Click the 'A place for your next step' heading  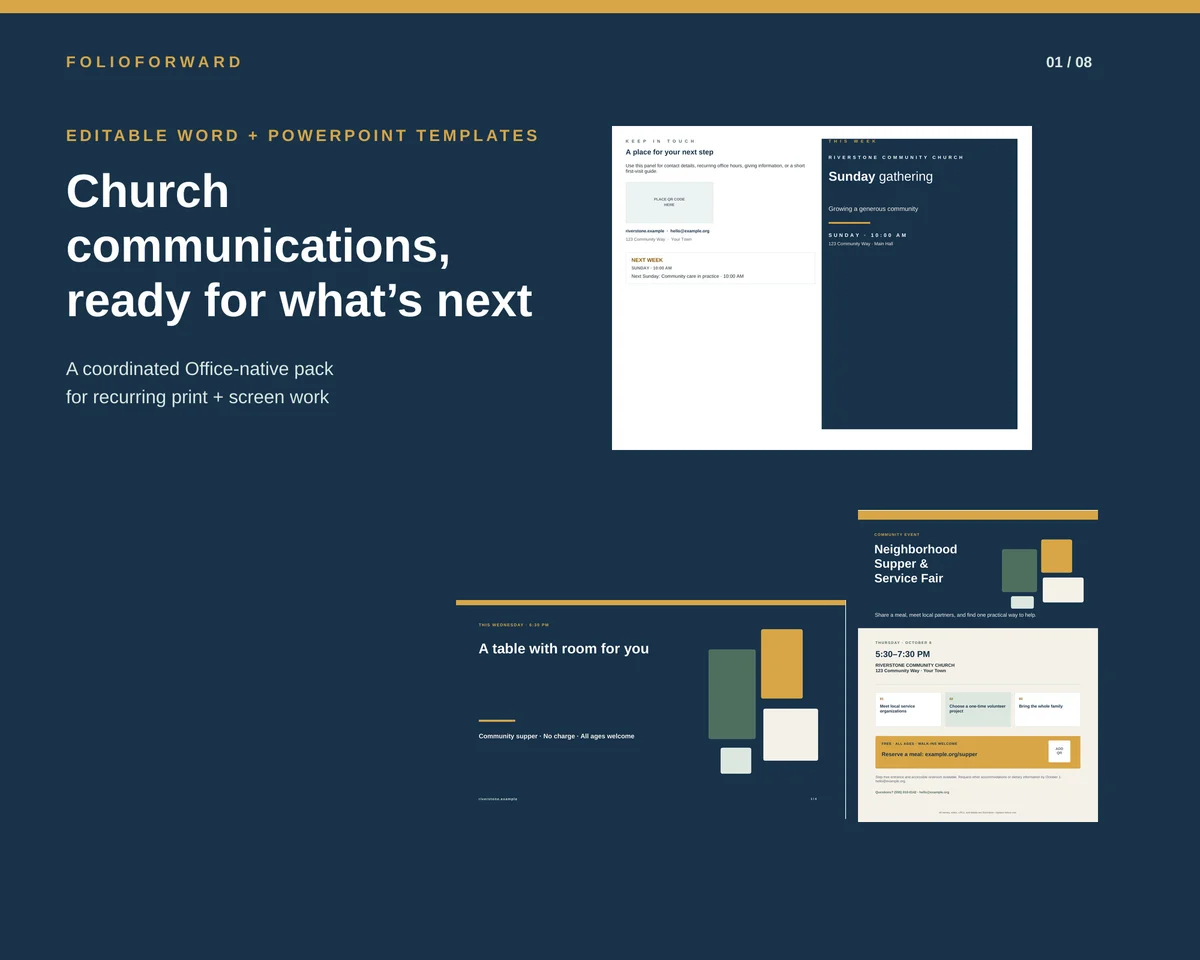[669, 152]
